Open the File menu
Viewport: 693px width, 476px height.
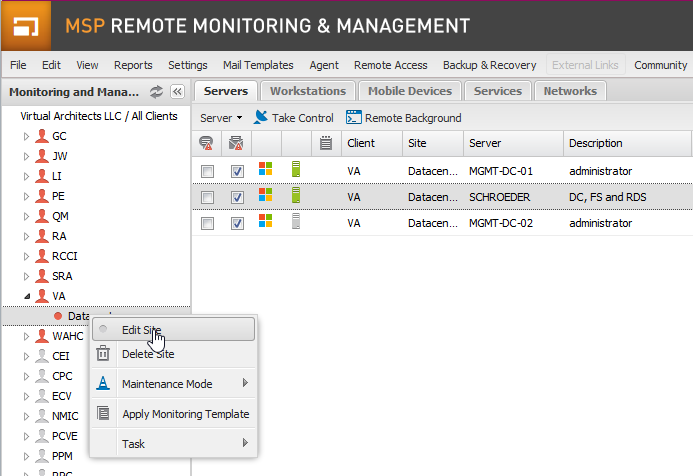(18, 65)
